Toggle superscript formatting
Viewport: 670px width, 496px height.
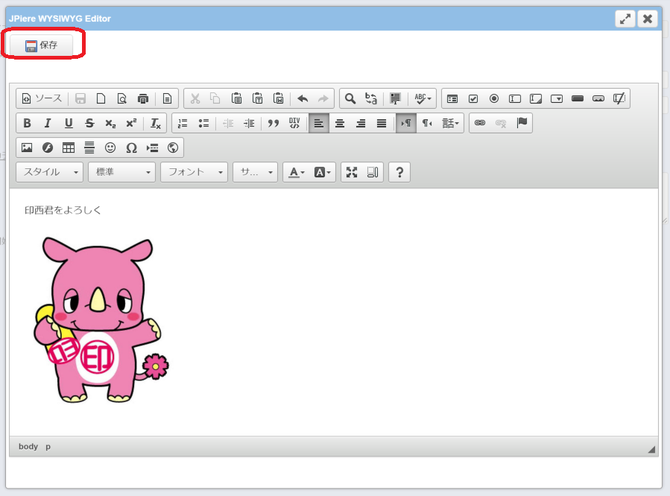[x=131, y=123]
